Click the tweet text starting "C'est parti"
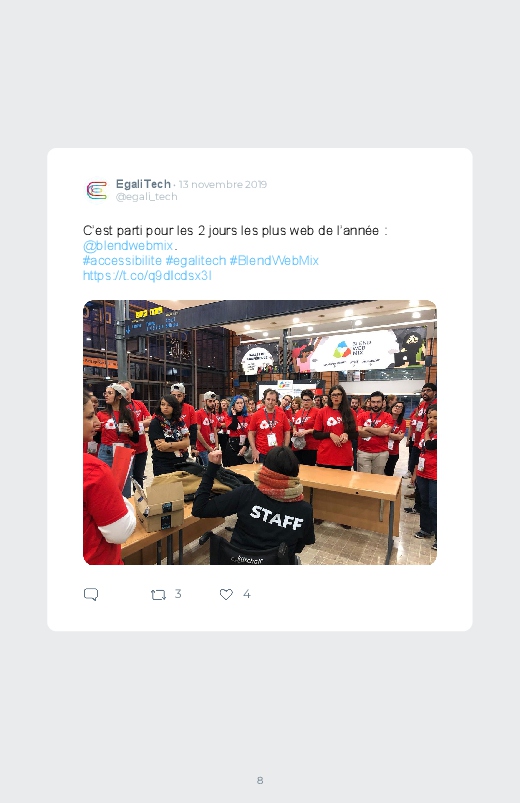The width and height of the screenshot is (520, 803). pos(235,230)
